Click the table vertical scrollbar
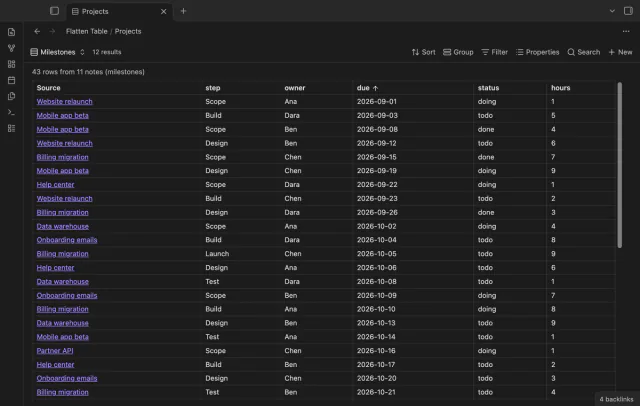The width and height of the screenshot is (640, 406). tap(620, 165)
